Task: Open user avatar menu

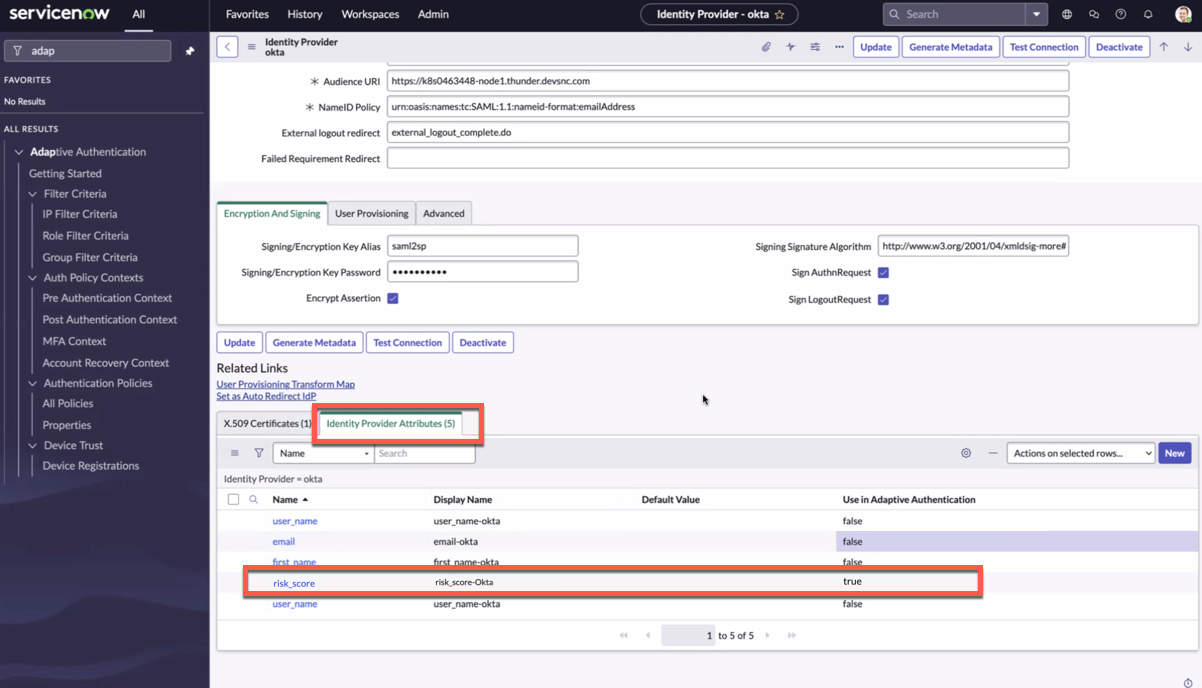Action: coord(1183,15)
